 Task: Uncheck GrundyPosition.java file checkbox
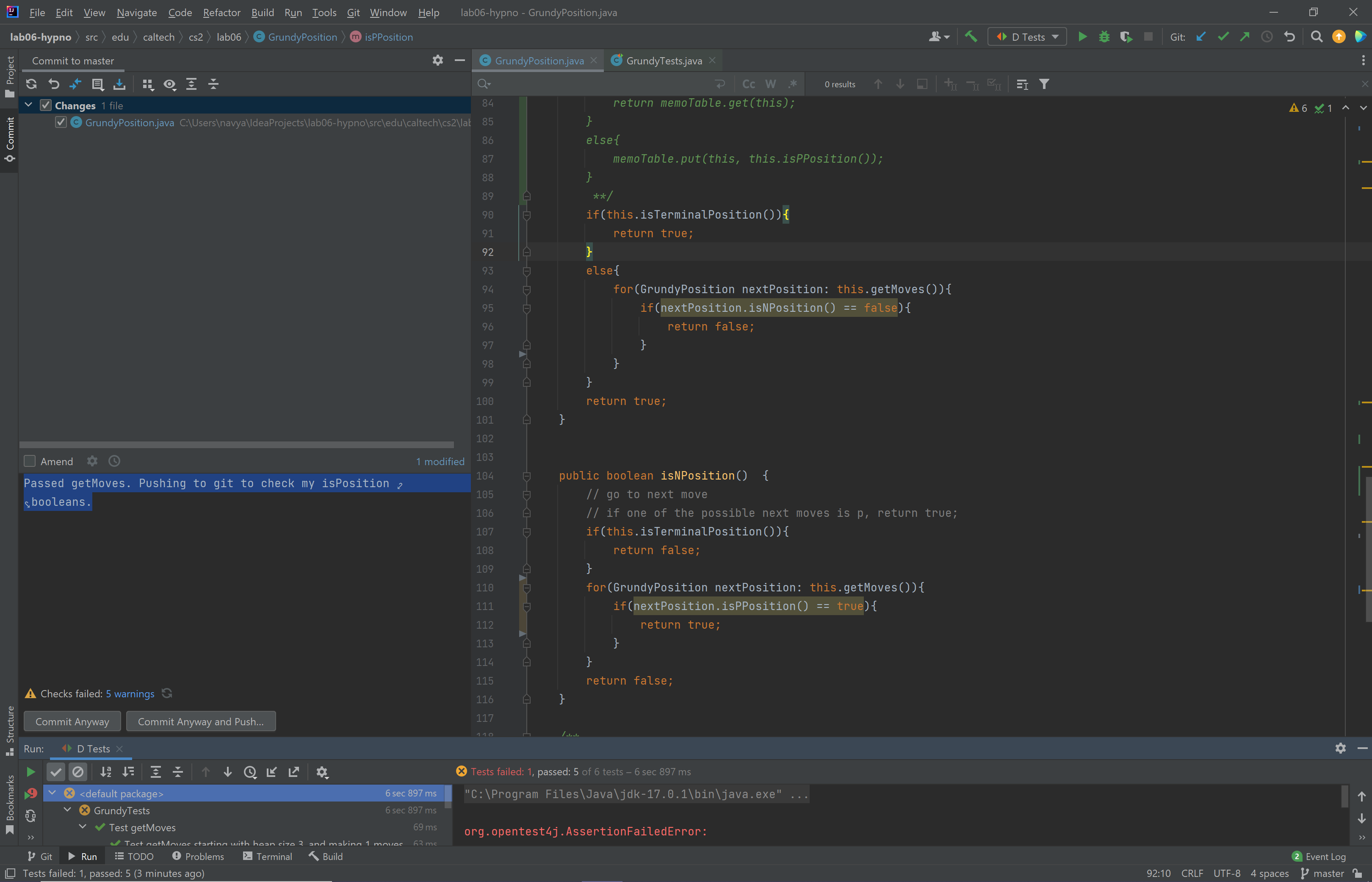pyautogui.click(x=61, y=122)
